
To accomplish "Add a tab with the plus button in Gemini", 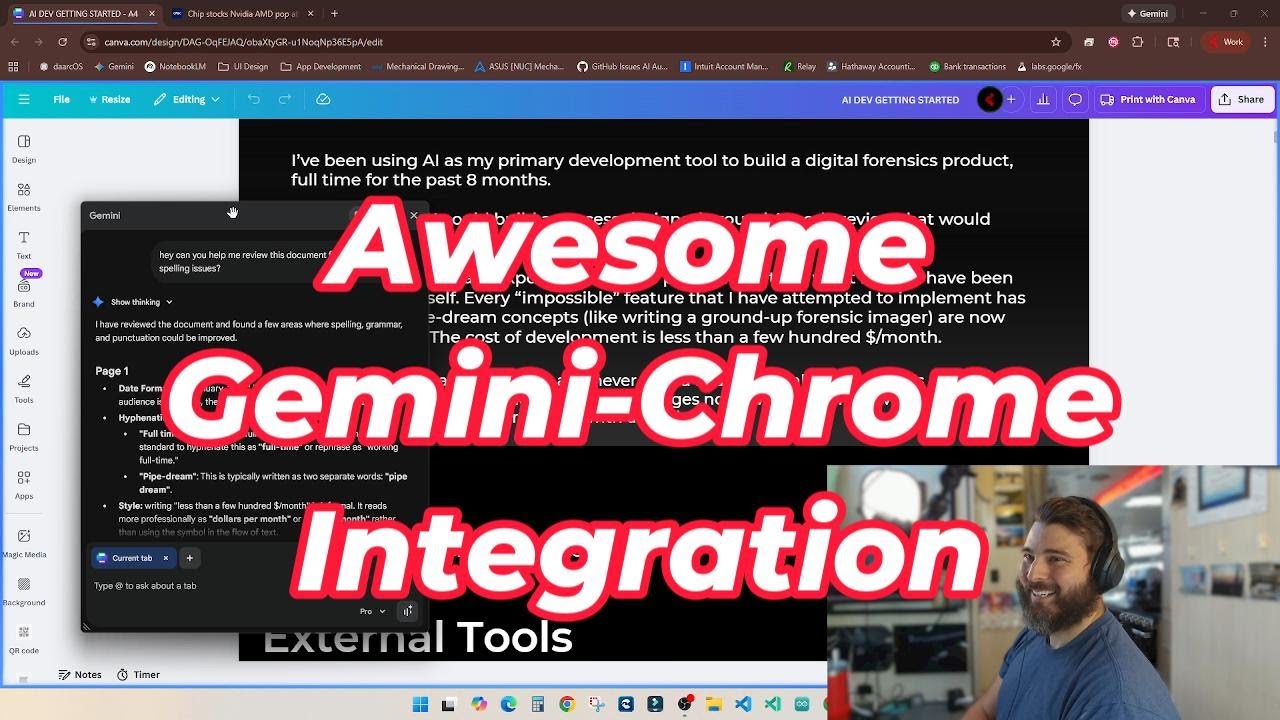I will point(189,558).
